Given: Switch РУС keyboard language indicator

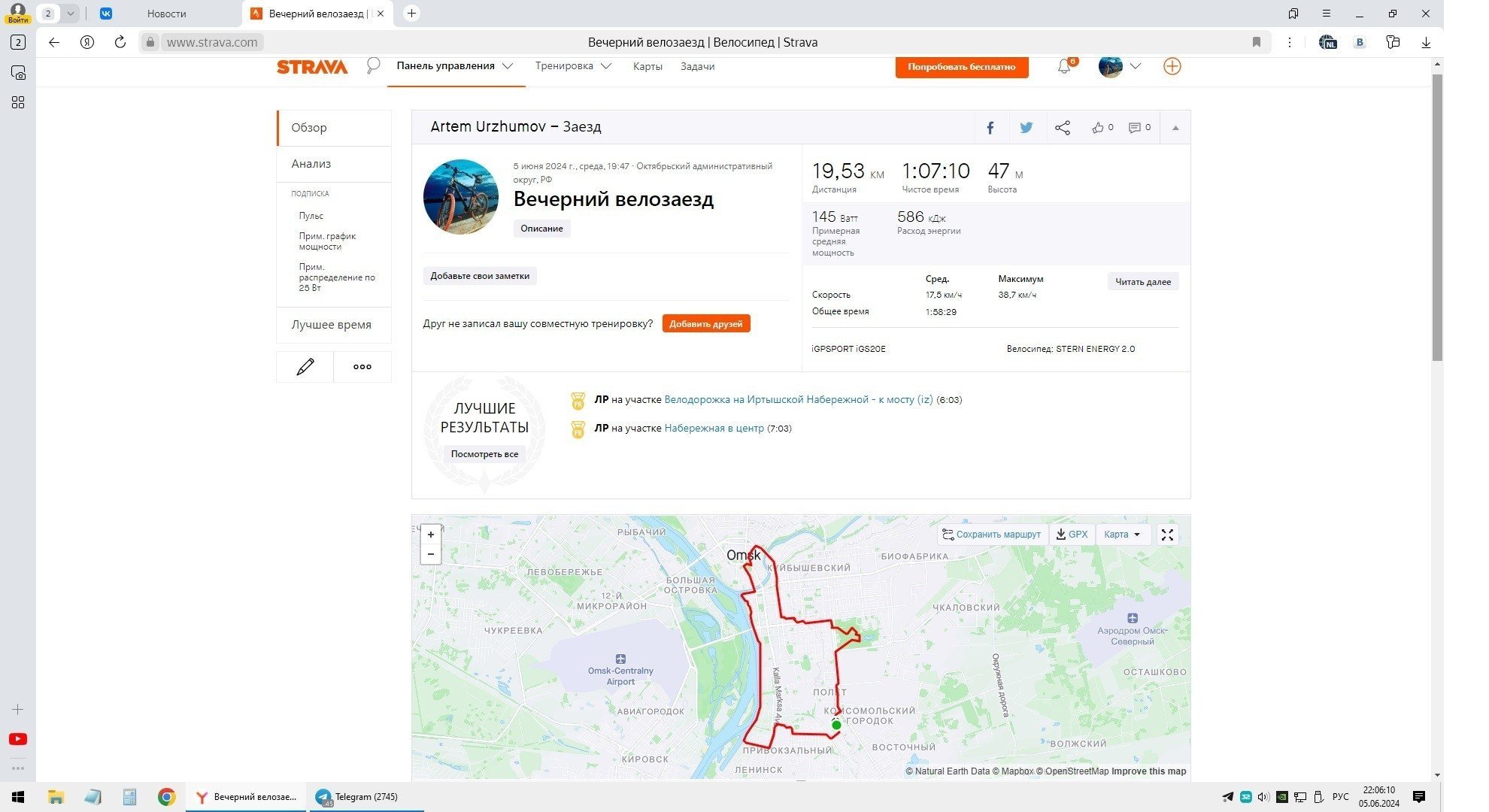Looking at the screenshot, I should coord(1341,797).
